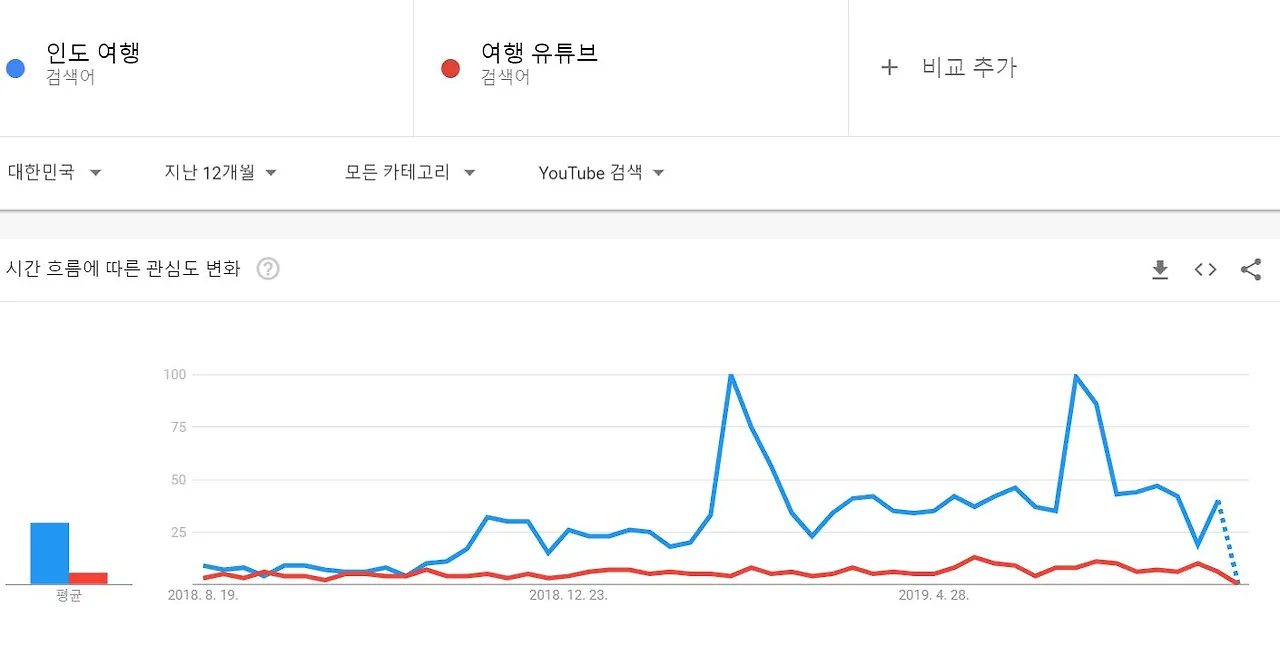Open the 지난 12개월 time range dropdown

coord(220,172)
